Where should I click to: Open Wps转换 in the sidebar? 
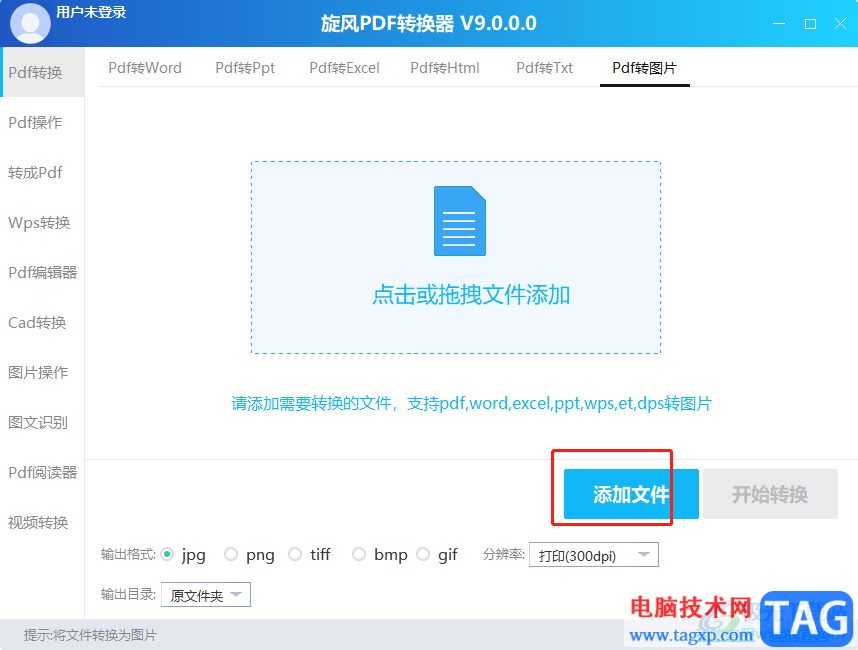pyautogui.click(x=42, y=222)
